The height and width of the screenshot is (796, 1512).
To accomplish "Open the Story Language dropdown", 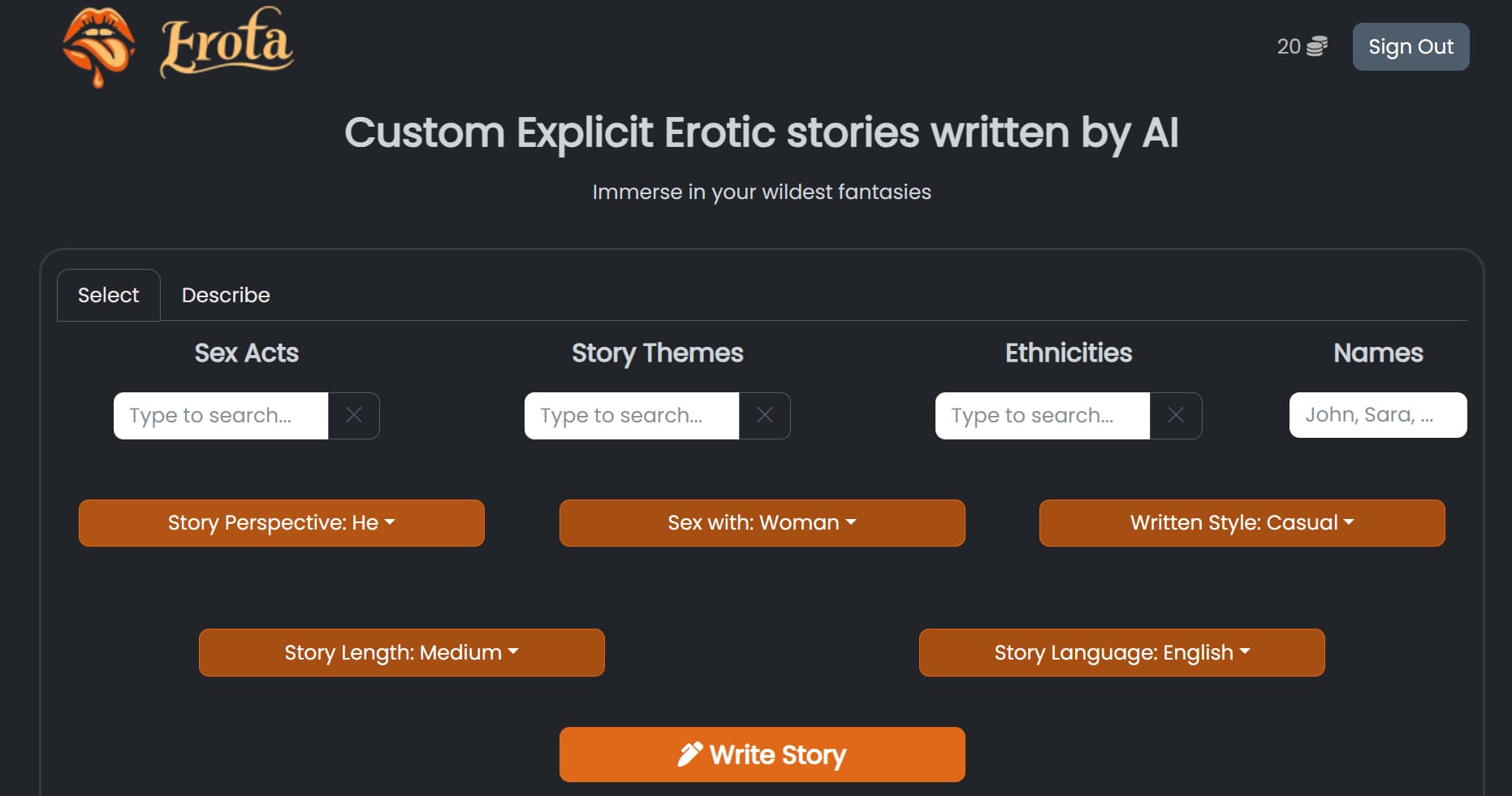I will [x=1122, y=652].
